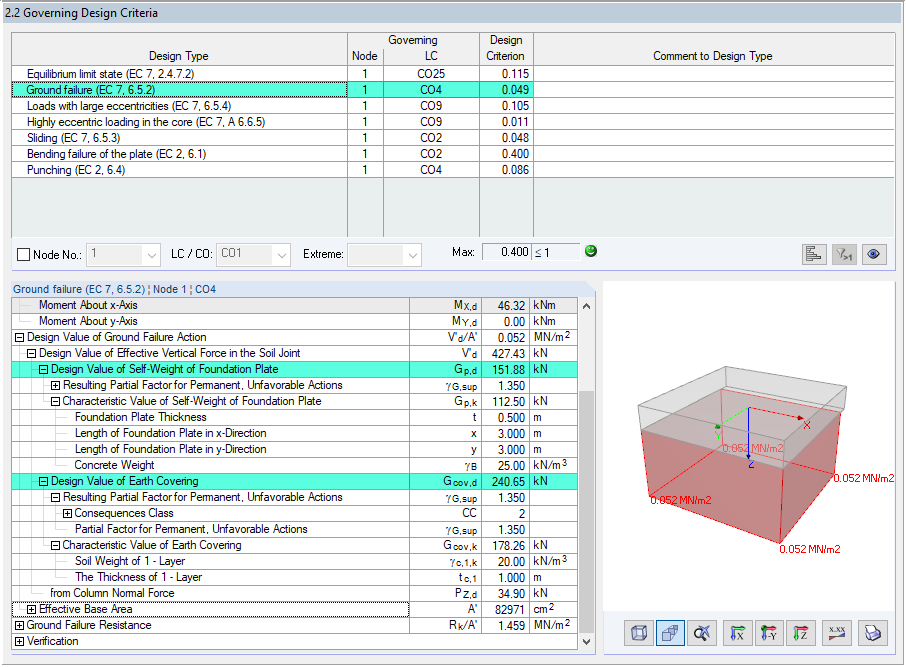Select Length of Foundation Plate in y-Direction

295,450
